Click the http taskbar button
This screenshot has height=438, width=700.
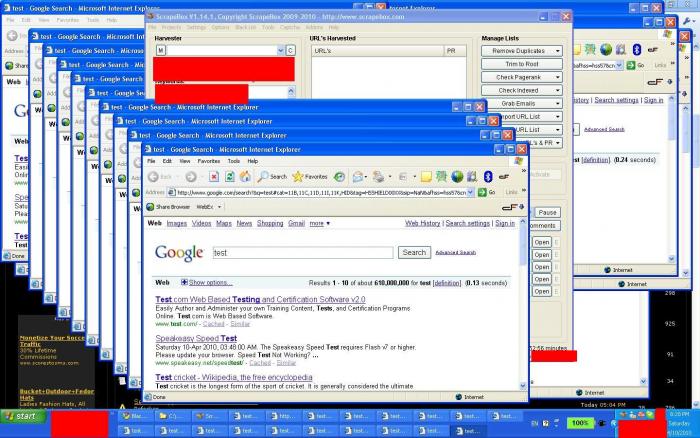(x=284, y=416)
